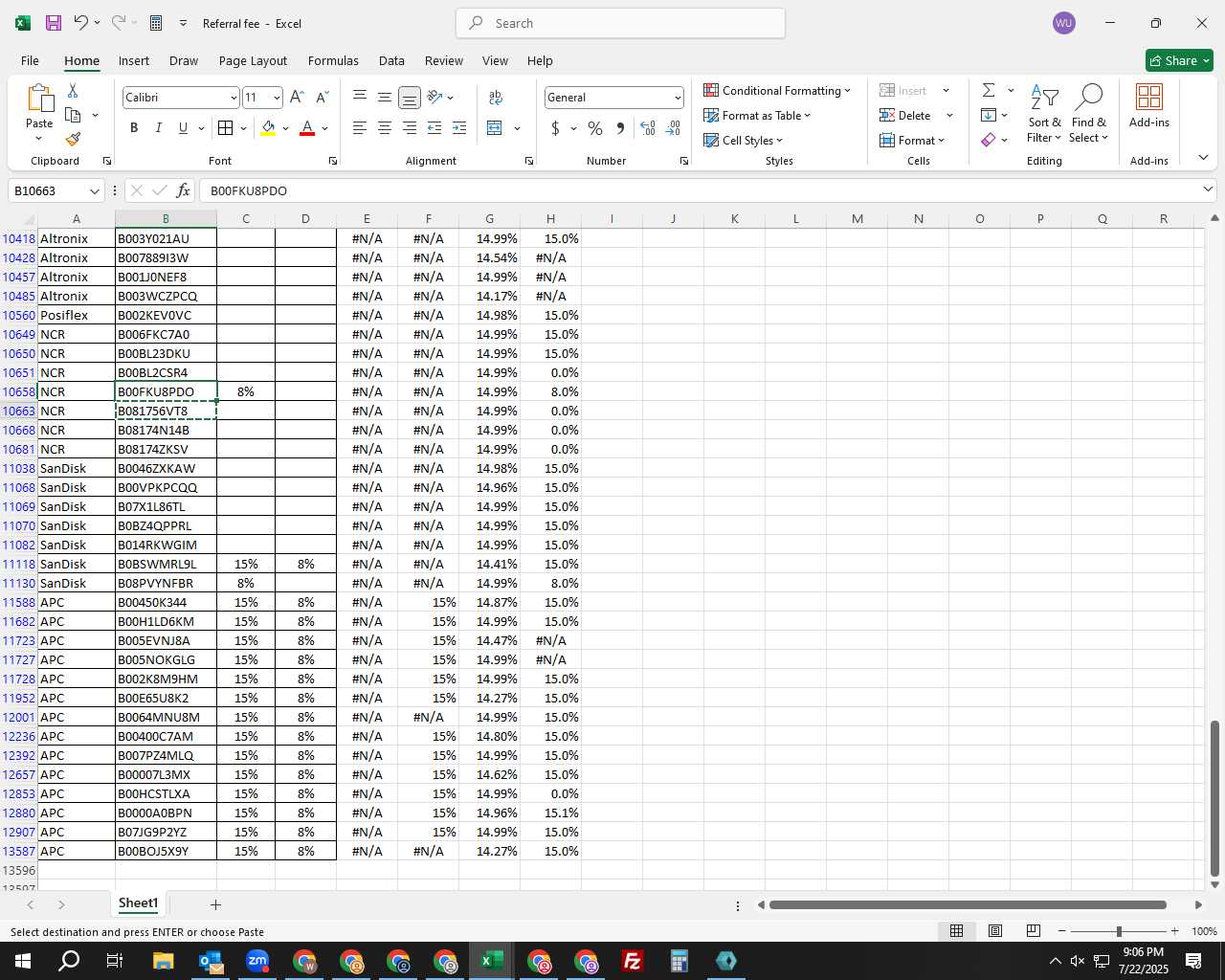Decrease decimal places
Screen dimensions: 1225x980
coord(673,128)
